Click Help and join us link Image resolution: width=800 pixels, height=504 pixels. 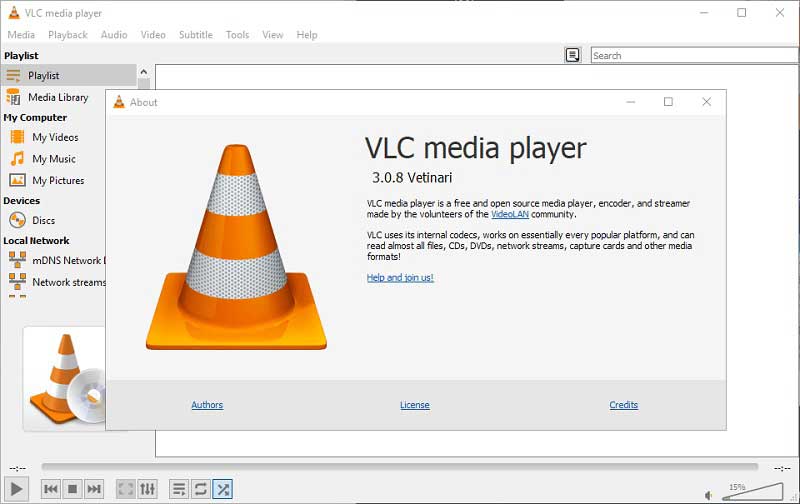(400, 278)
